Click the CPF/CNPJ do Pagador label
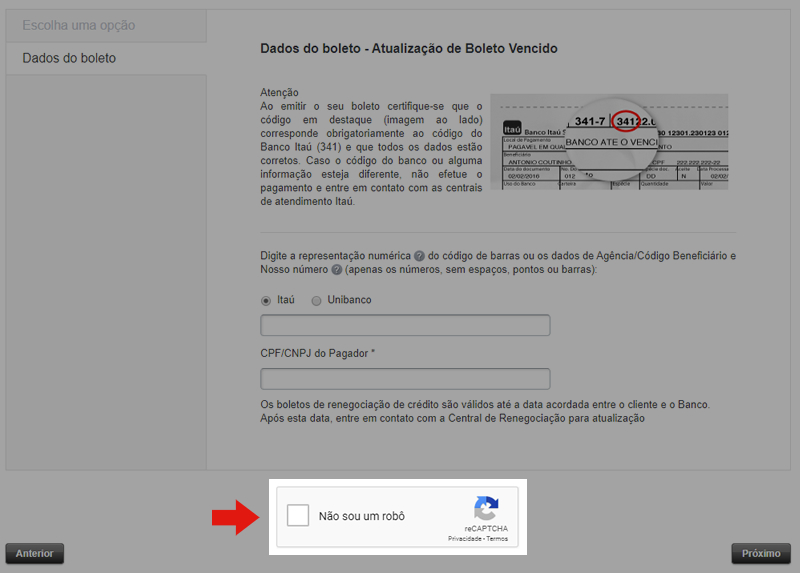The height and width of the screenshot is (573, 800). click(317, 353)
